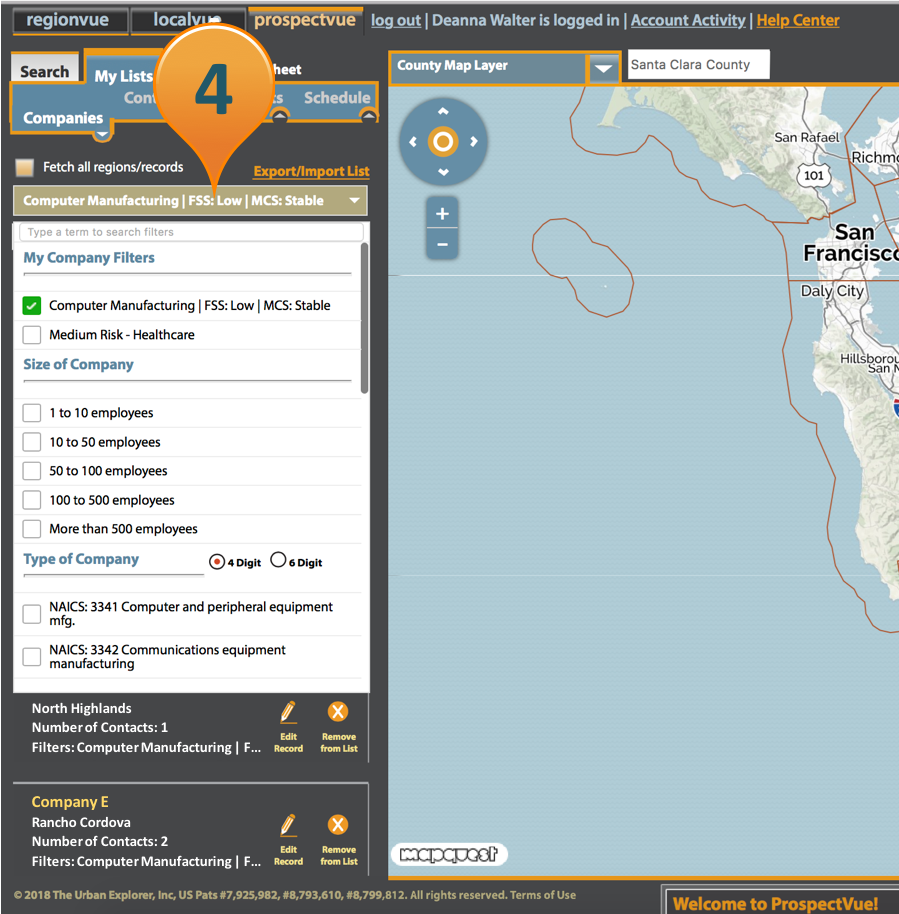Open the My Lists tab
The image size is (899, 914).
click(124, 76)
